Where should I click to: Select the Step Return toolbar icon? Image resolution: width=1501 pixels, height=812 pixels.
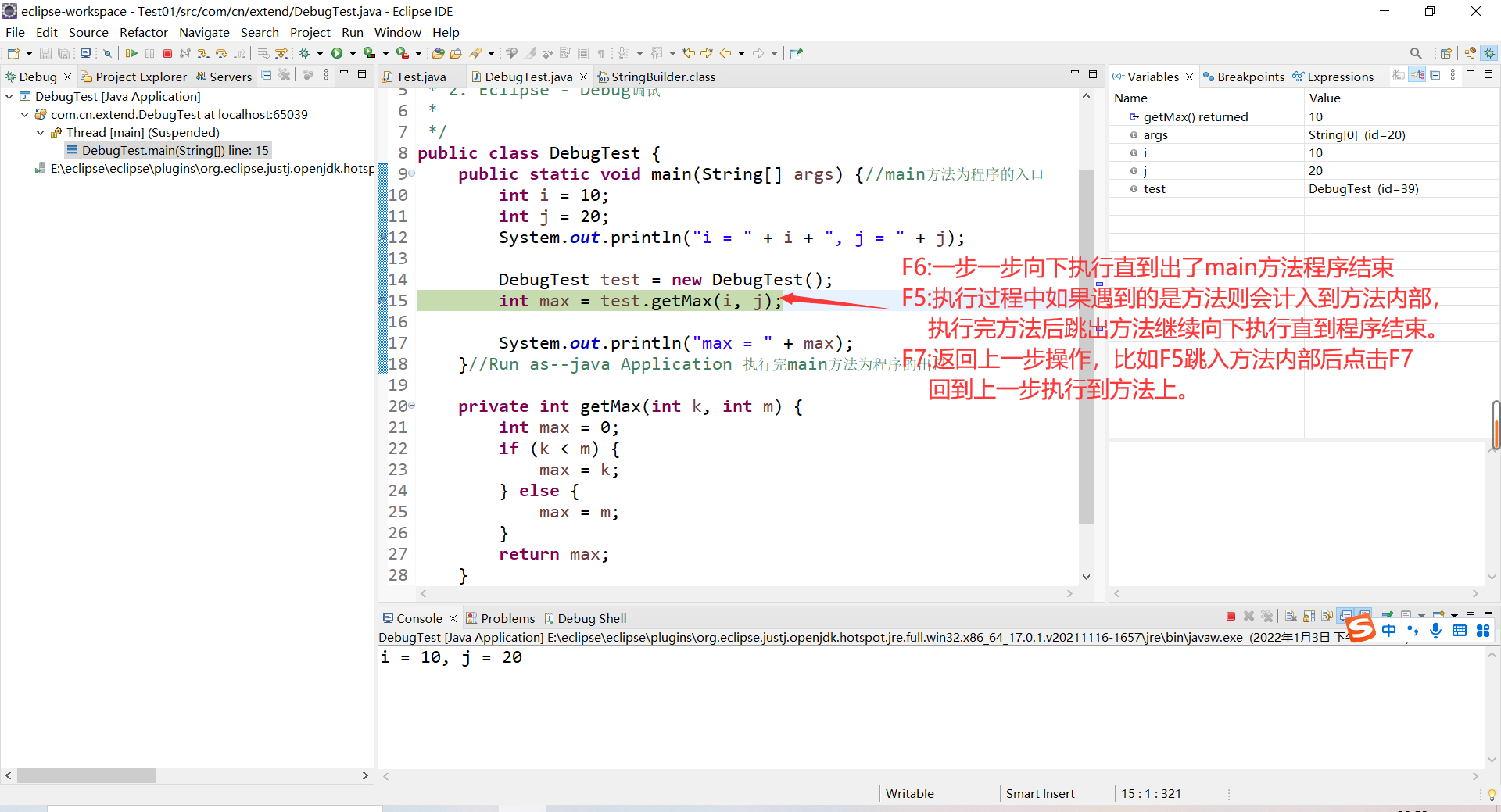click(x=239, y=52)
